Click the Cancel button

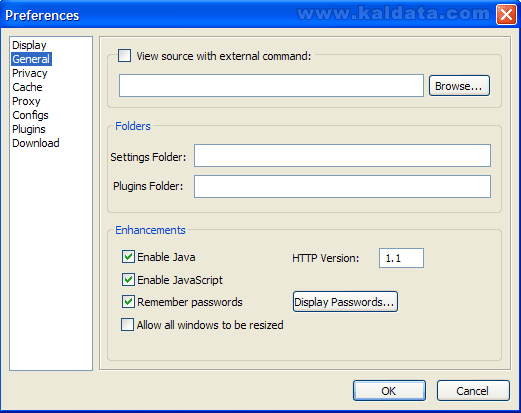click(x=473, y=390)
